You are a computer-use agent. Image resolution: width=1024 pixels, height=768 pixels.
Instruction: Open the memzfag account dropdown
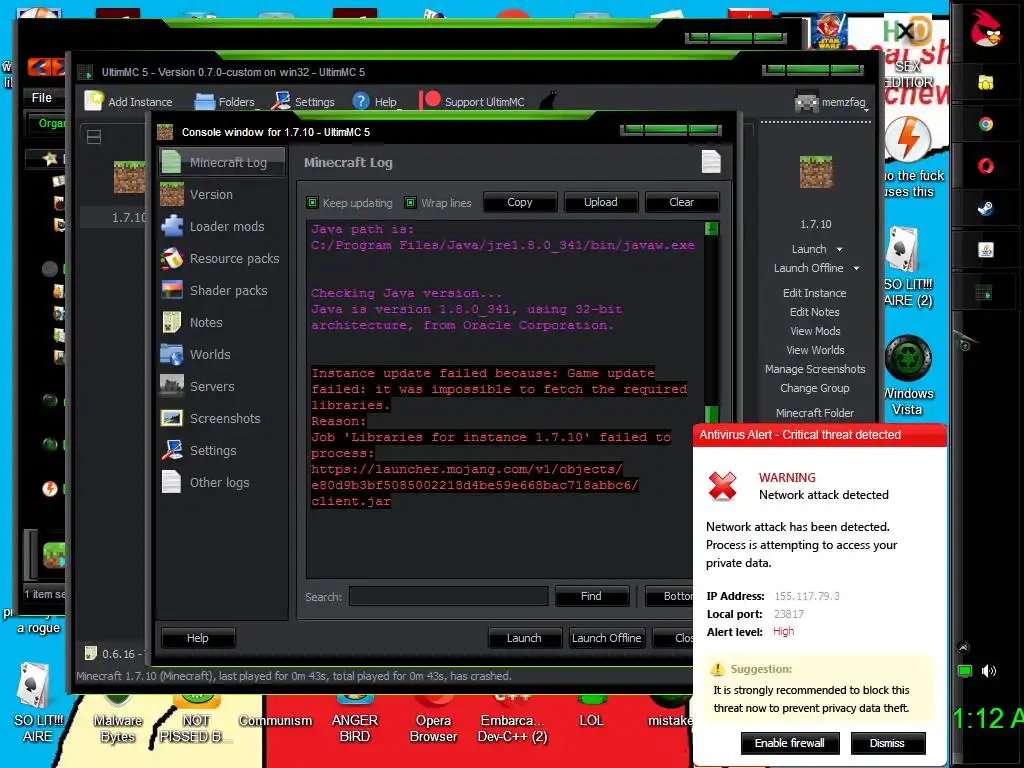point(833,103)
